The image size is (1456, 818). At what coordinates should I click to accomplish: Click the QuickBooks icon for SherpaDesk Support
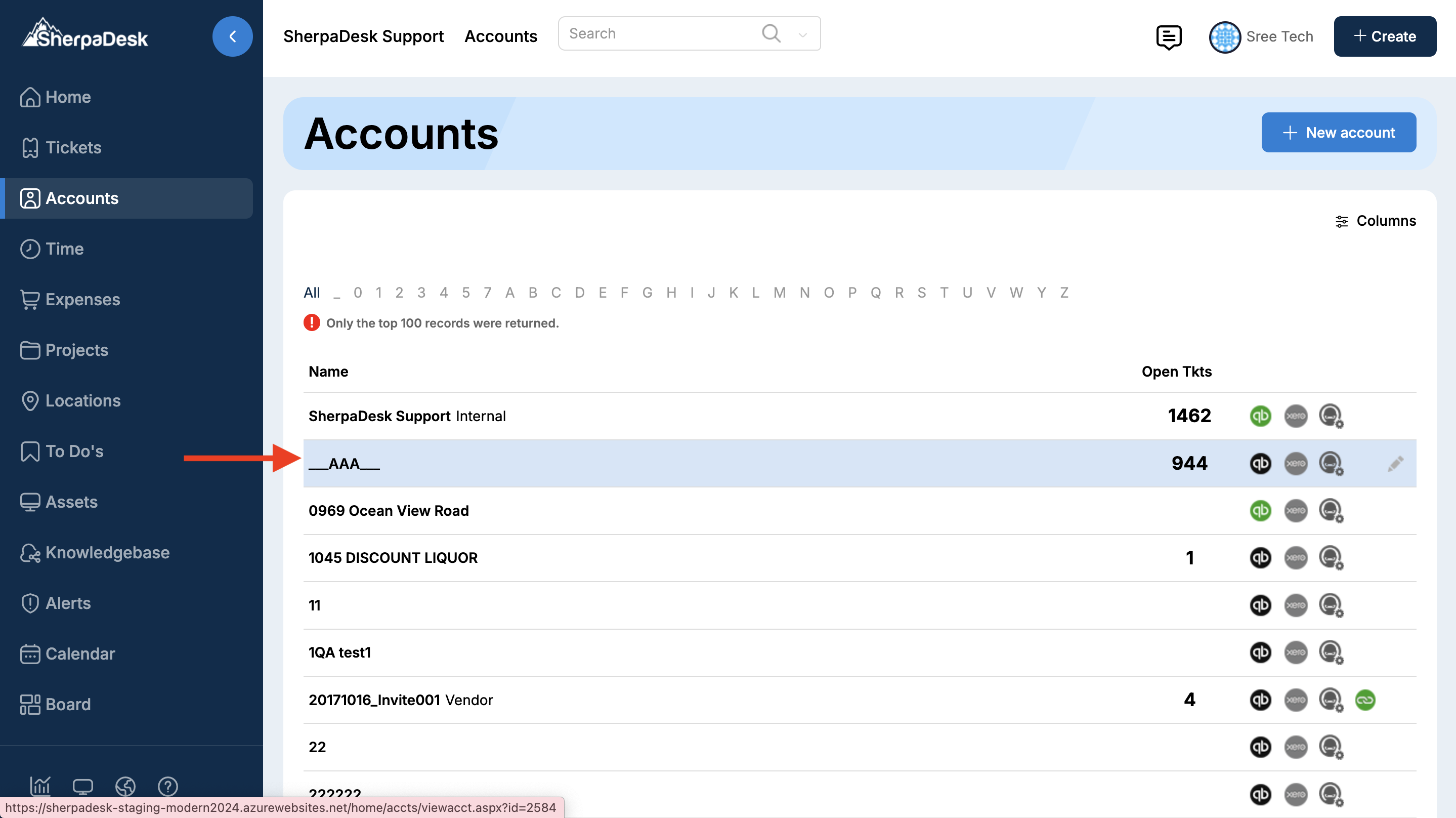point(1260,416)
